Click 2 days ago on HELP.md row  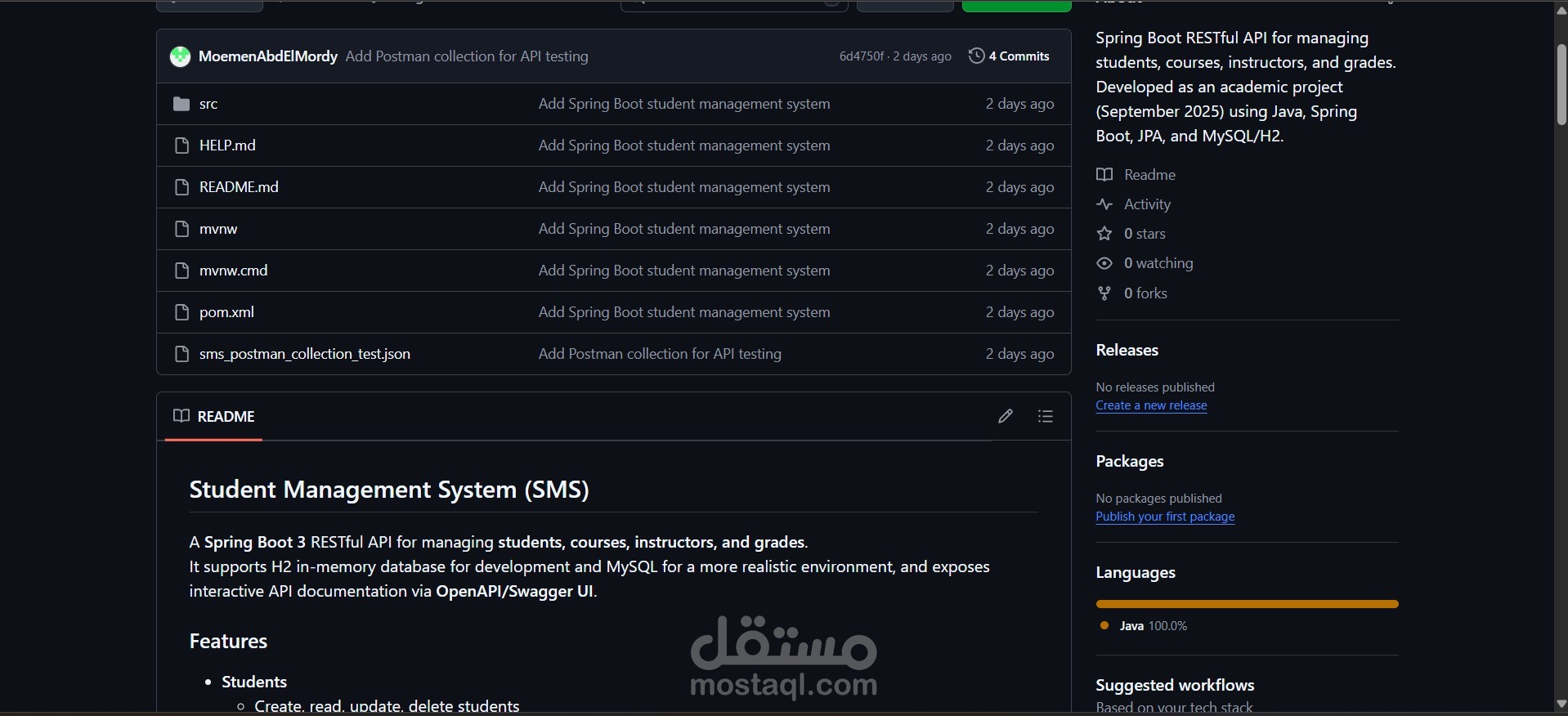pyautogui.click(x=1019, y=145)
